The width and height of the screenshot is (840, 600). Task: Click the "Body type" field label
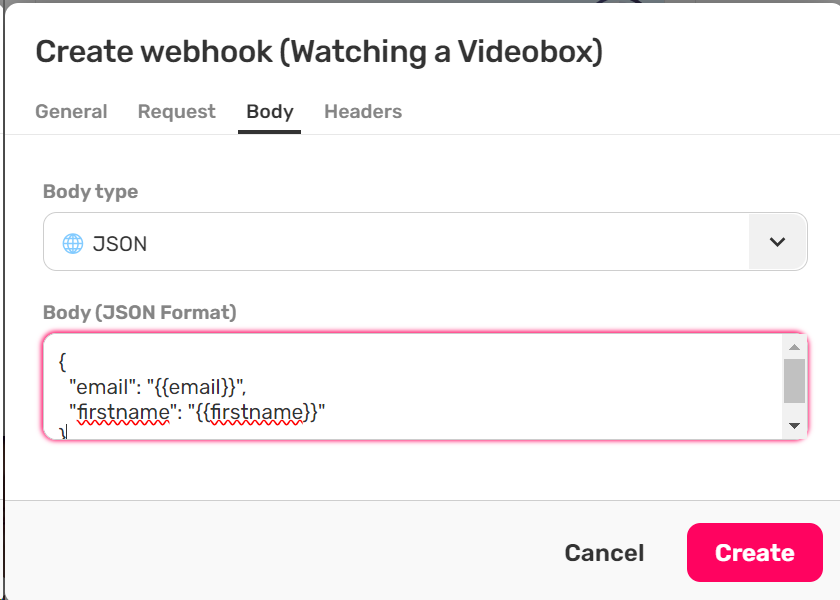point(91,191)
